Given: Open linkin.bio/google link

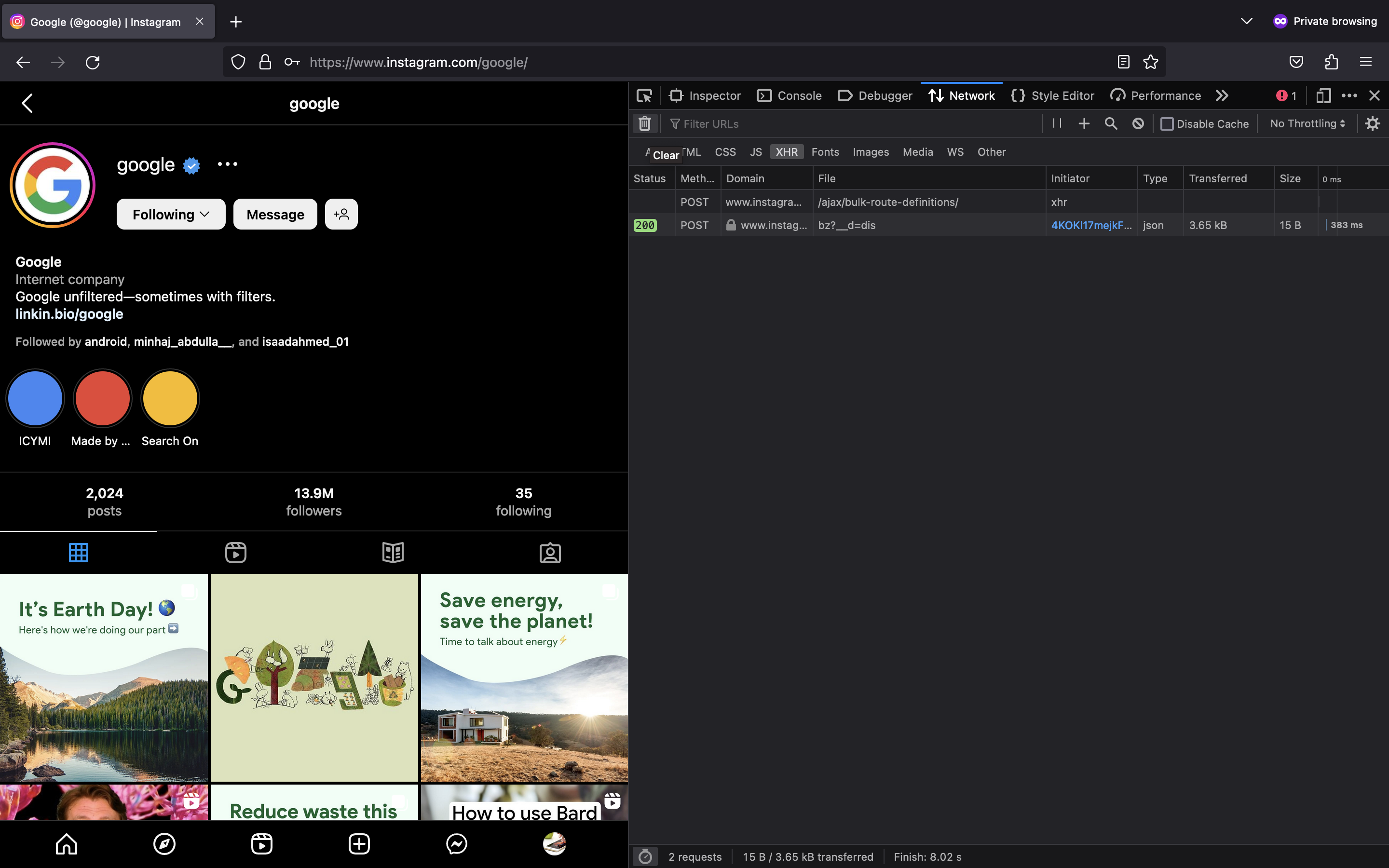Looking at the screenshot, I should (69, 314).
